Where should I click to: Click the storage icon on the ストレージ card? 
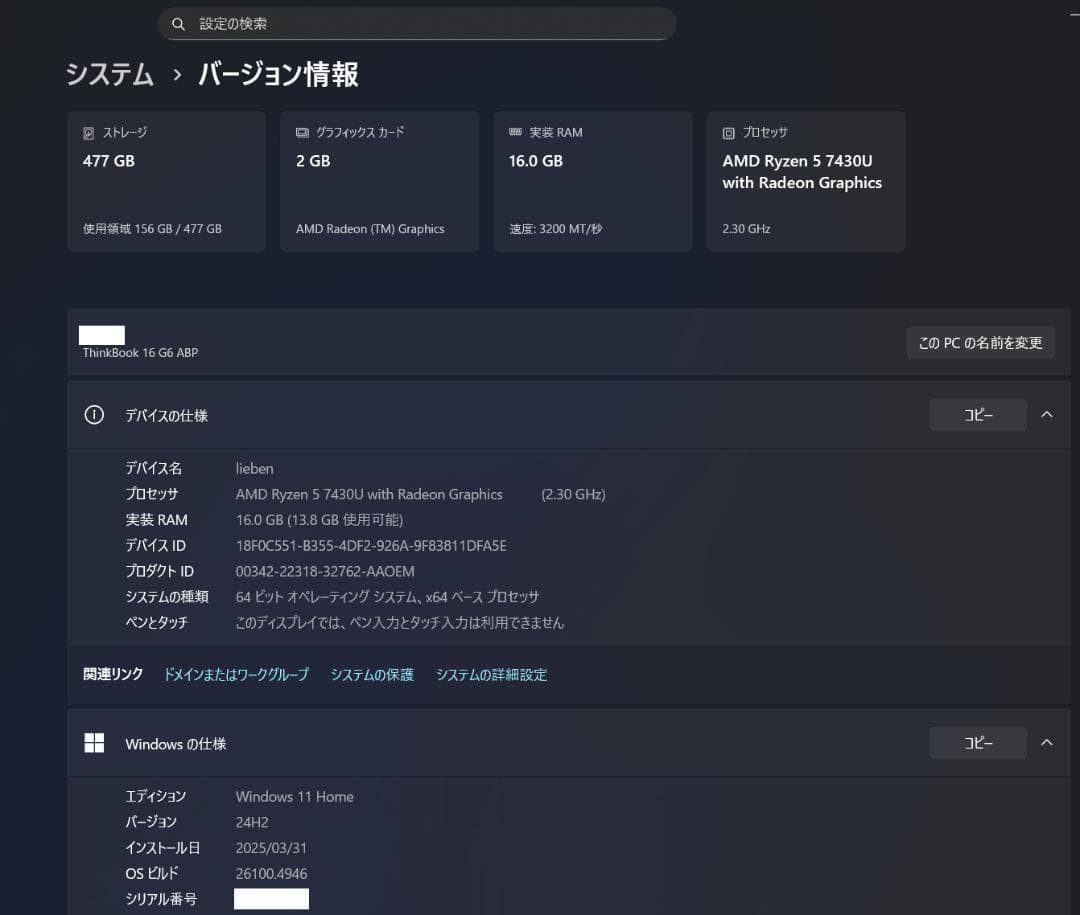tap(89, 131)
